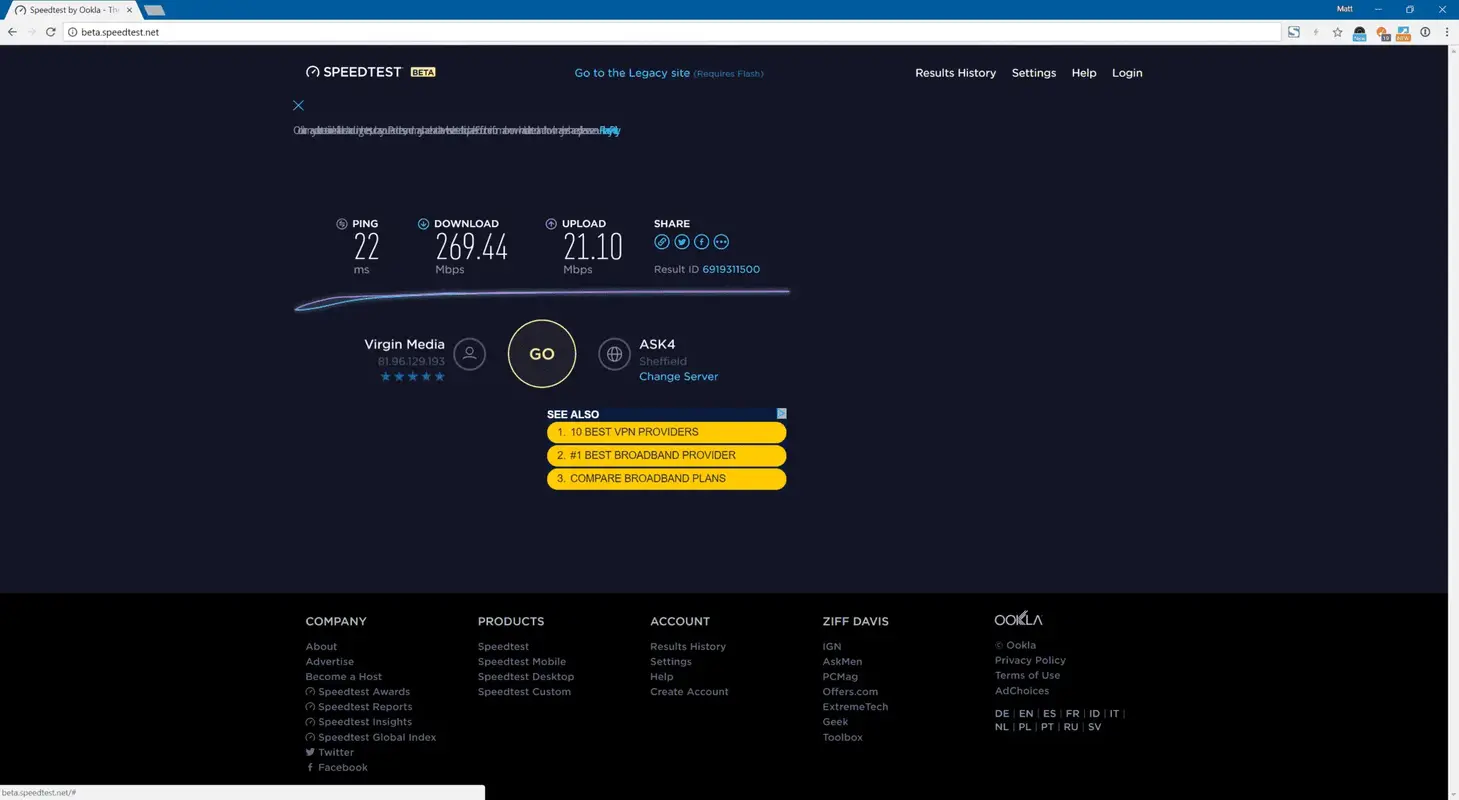Open PCMag footer link

point(840,677)
